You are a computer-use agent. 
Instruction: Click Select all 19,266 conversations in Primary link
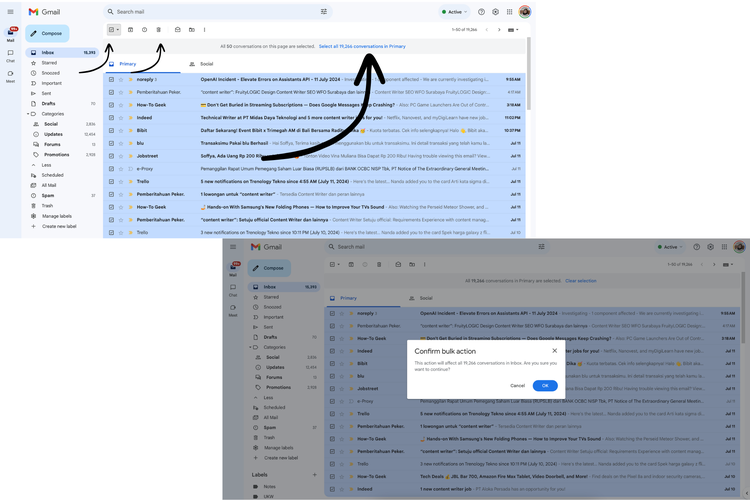click(362, 46)
